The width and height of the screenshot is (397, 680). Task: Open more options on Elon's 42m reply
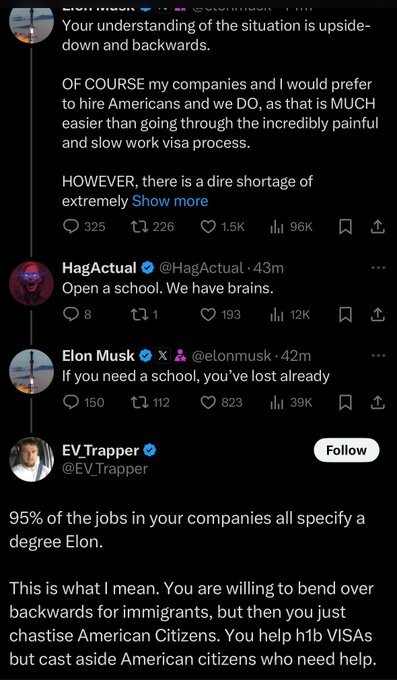tap(378, 356)
